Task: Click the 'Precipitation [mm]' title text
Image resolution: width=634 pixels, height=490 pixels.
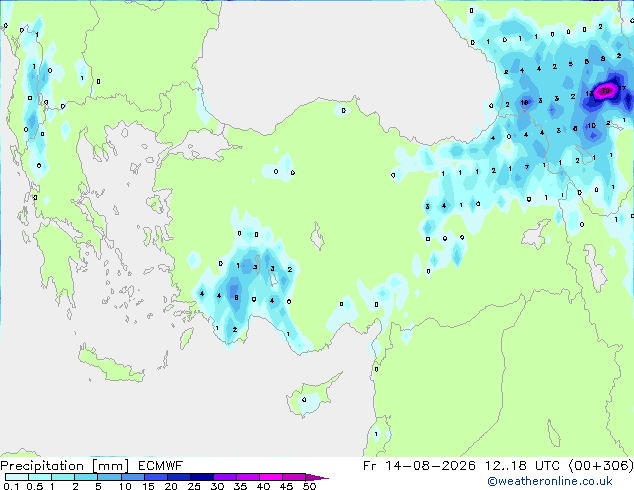Action: coord(64,466)
